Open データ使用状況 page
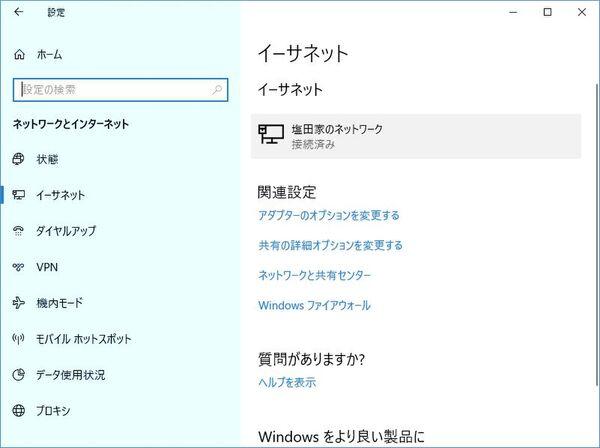Screen dimensions: 600x448 coord(70,375)
